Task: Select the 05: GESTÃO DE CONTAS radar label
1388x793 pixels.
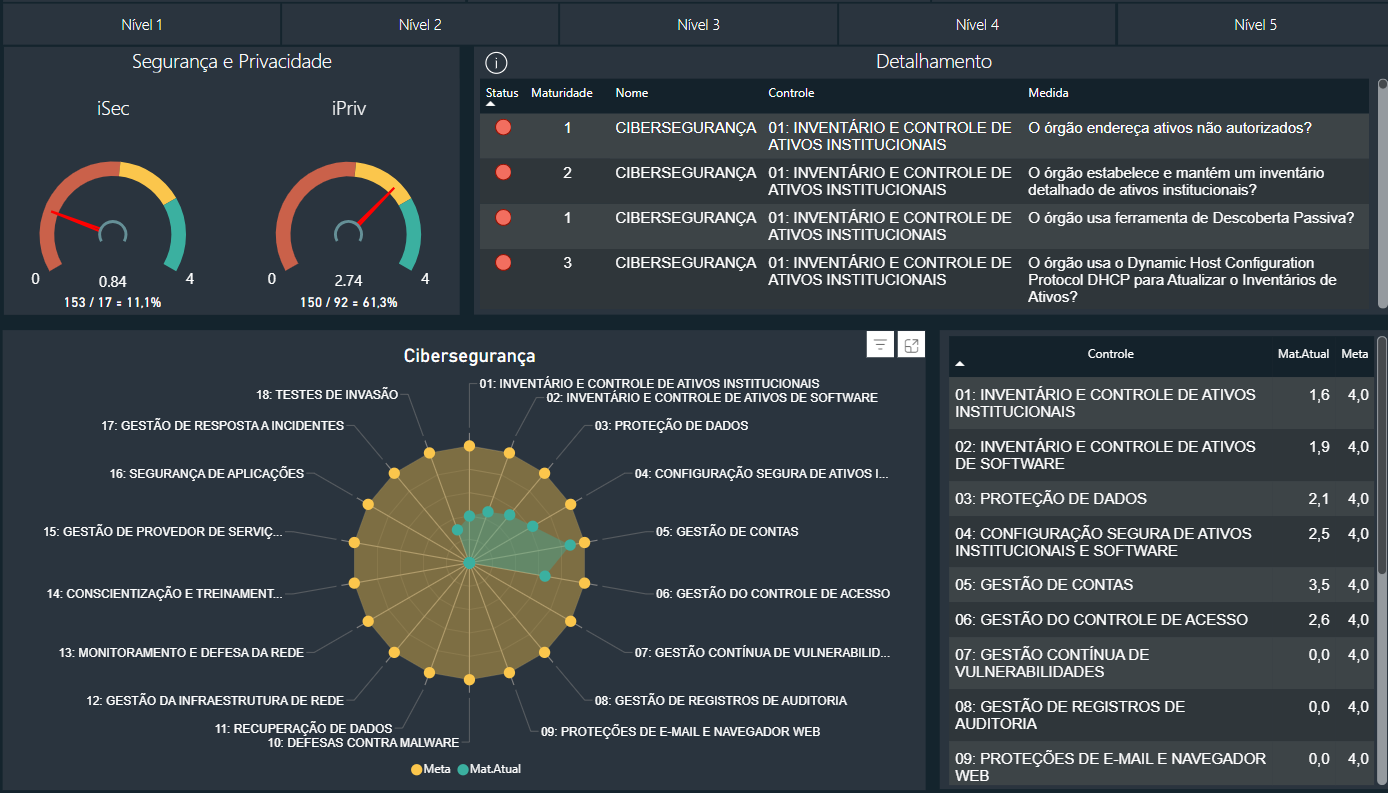Action: (x=727, y=532)
